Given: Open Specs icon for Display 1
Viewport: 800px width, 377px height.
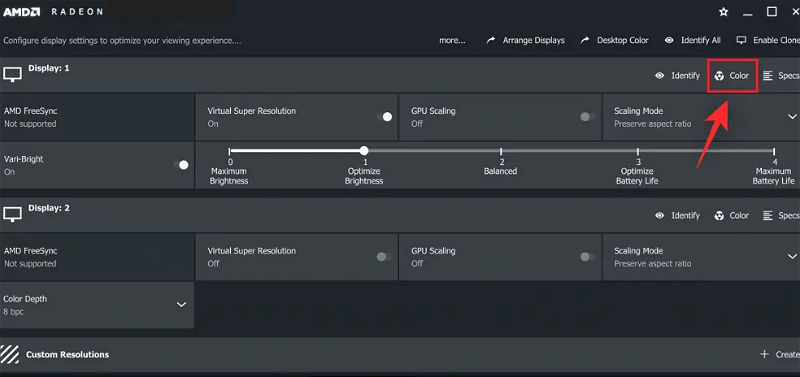Looking at the screenshot, I should [x=767, y=76].
